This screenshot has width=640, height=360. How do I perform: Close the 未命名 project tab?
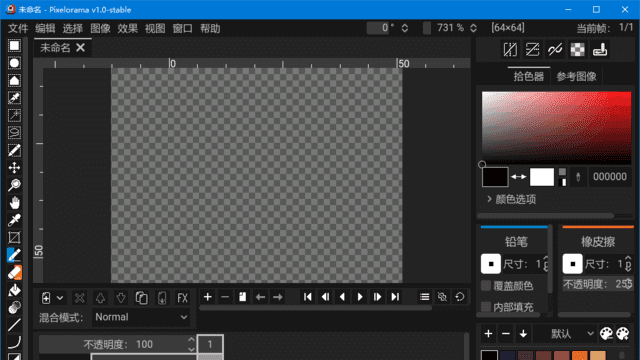tap(81, 48)
